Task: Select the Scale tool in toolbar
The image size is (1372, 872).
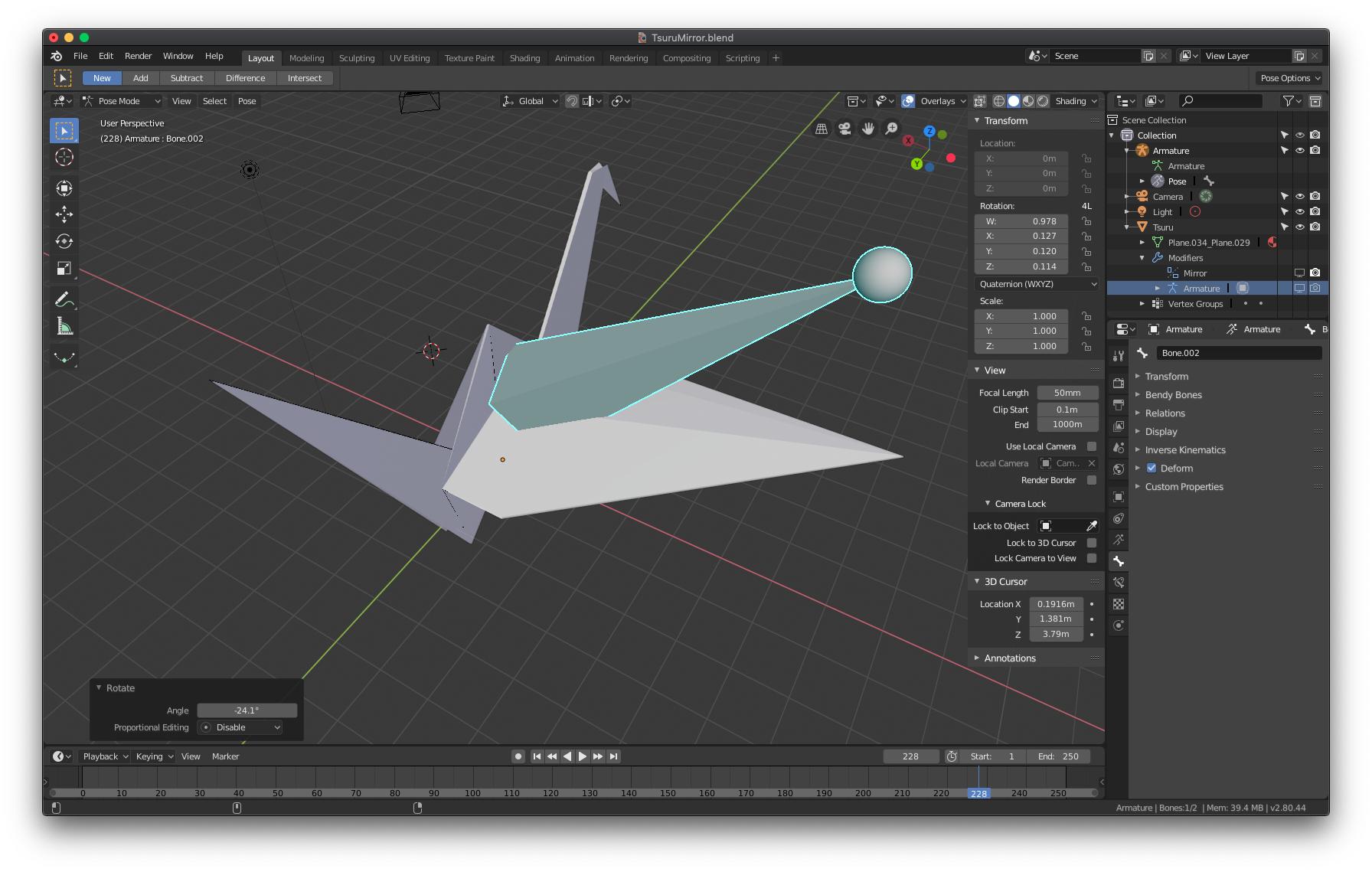Action: coord(64,268)
